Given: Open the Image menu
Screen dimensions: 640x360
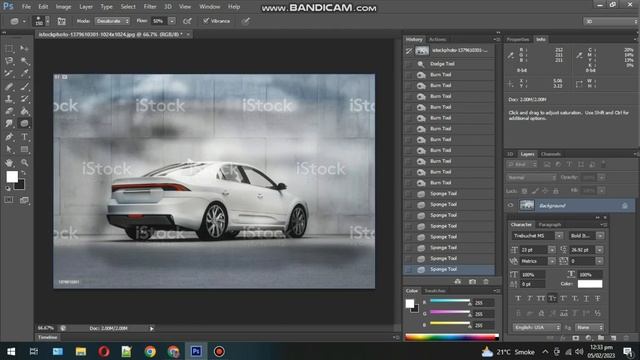Looking at the screenshot, I should 63,7.
